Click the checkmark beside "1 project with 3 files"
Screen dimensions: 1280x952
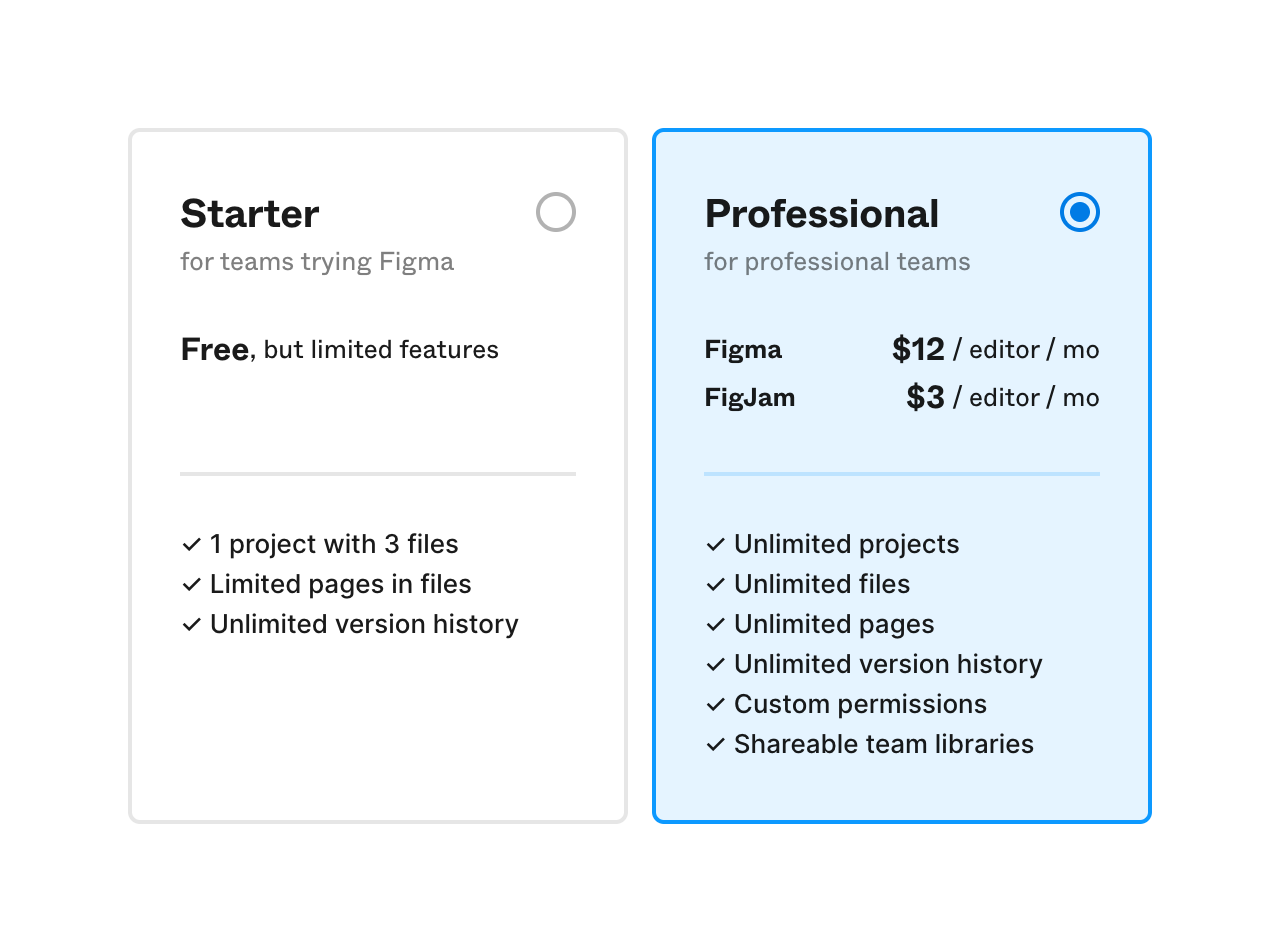pyautogui.click(x=190, y=544)
